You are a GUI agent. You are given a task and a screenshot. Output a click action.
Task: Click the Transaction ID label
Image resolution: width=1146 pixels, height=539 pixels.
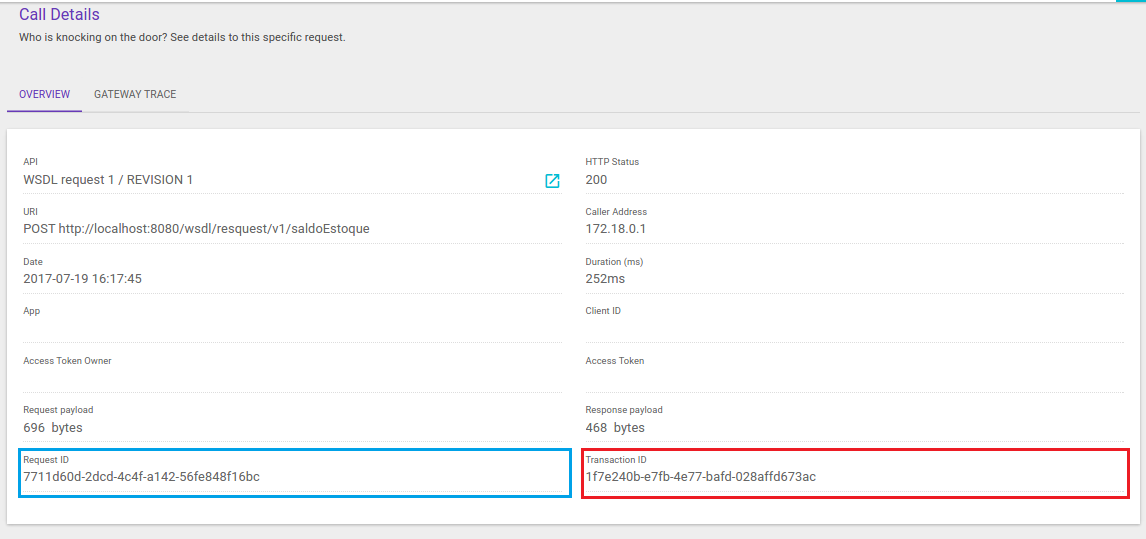click(x=616, y=460)
